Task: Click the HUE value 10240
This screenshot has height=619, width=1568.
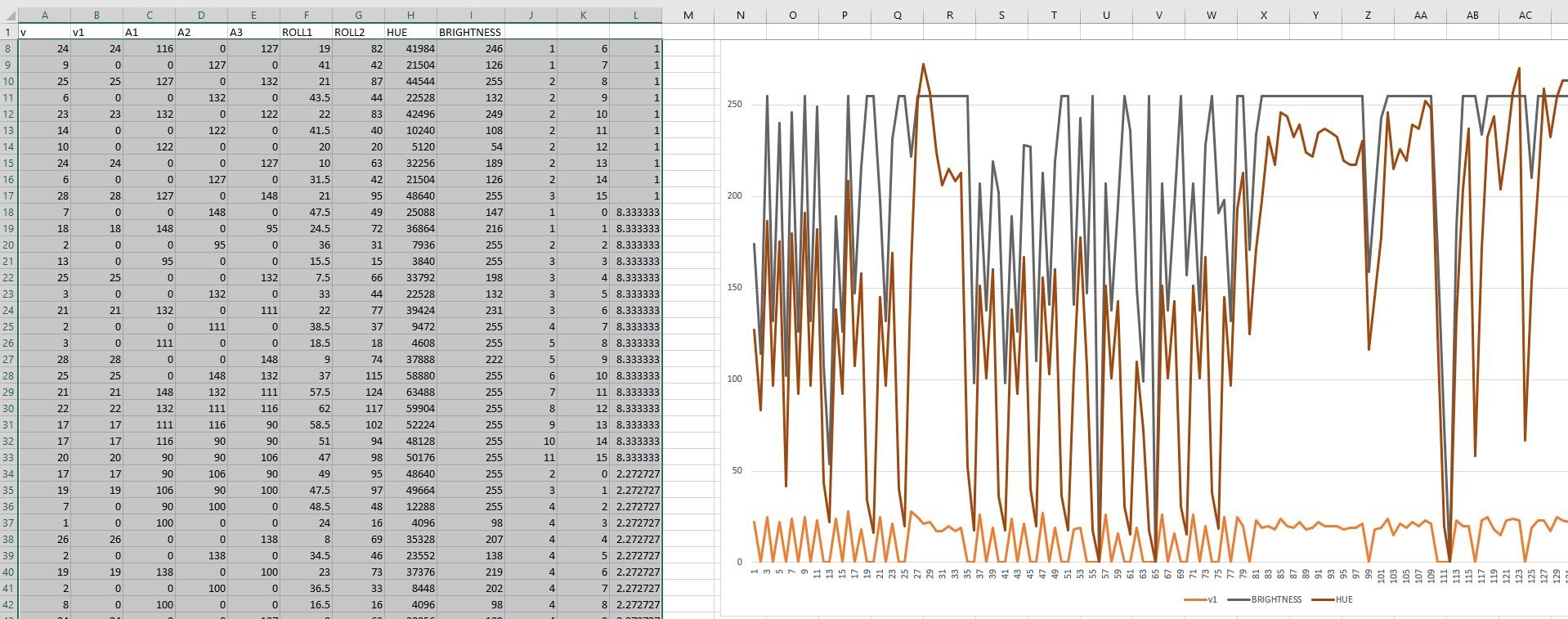Action: pos(410,130)
